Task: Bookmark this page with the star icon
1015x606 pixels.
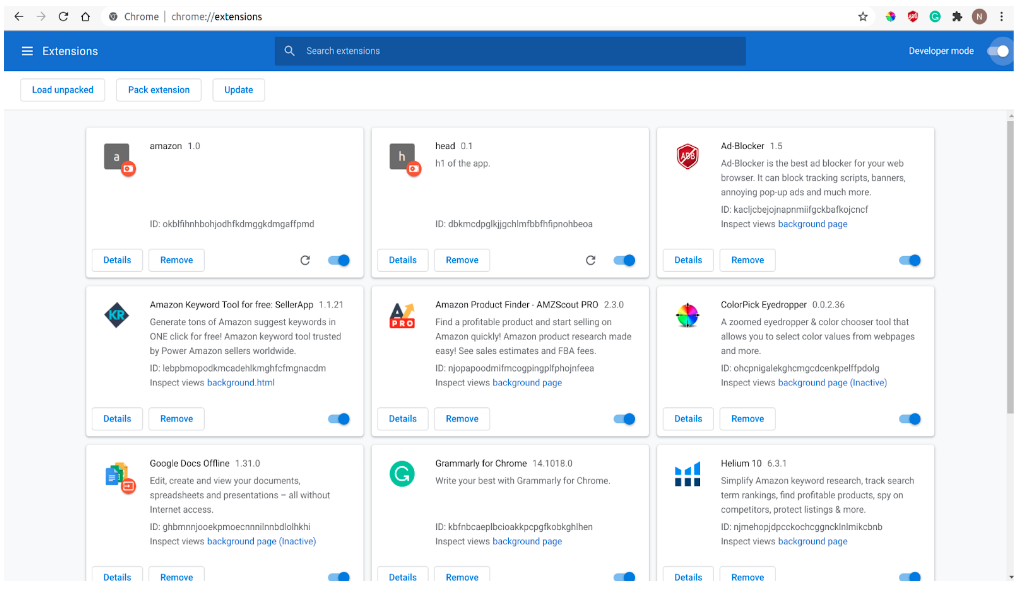Action: coord(863,17)
